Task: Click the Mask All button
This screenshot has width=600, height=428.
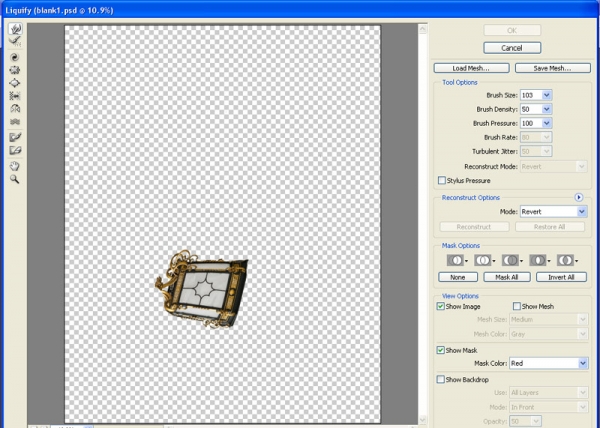Action: pos(507,277)
